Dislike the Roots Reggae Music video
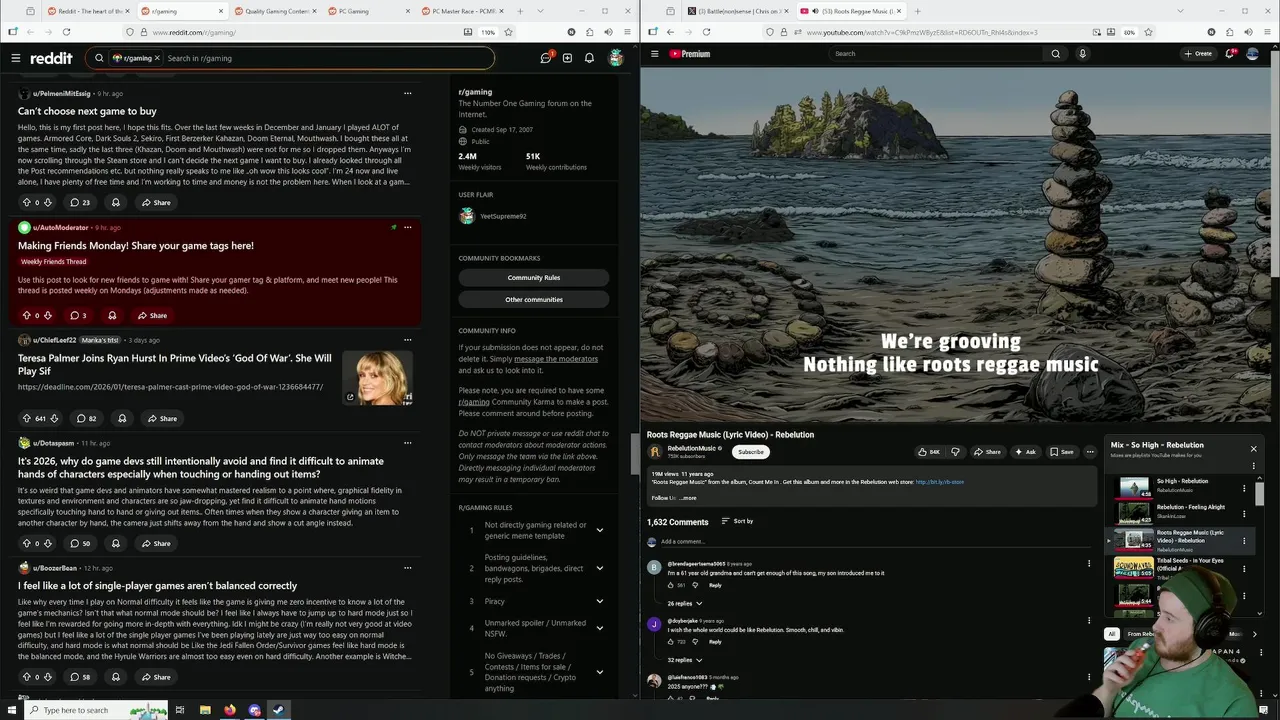The width and height of the screenshot is (1280, 720). [955, 452]
